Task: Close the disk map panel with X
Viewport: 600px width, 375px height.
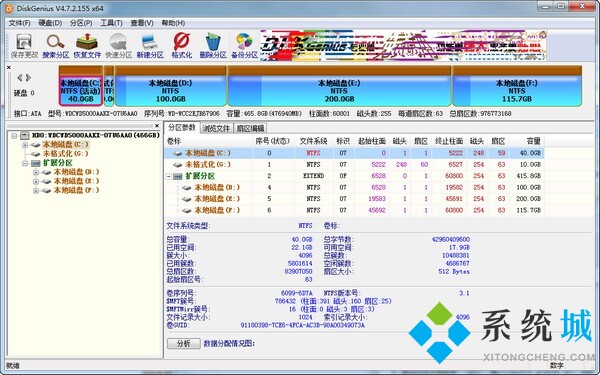Action: click(x=9, y=67)
